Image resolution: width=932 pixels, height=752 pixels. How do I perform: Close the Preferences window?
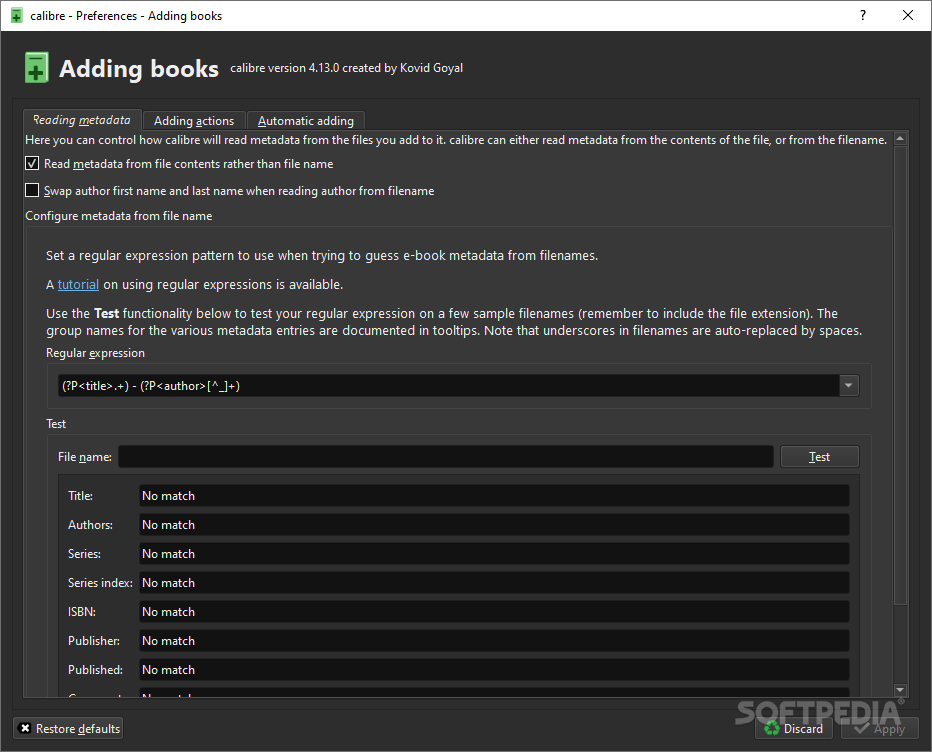click(x=908, y=15)
